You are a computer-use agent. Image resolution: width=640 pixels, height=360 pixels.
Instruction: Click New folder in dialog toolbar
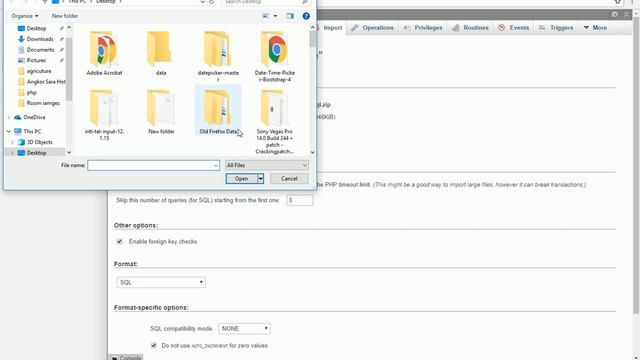click(64, 16)
